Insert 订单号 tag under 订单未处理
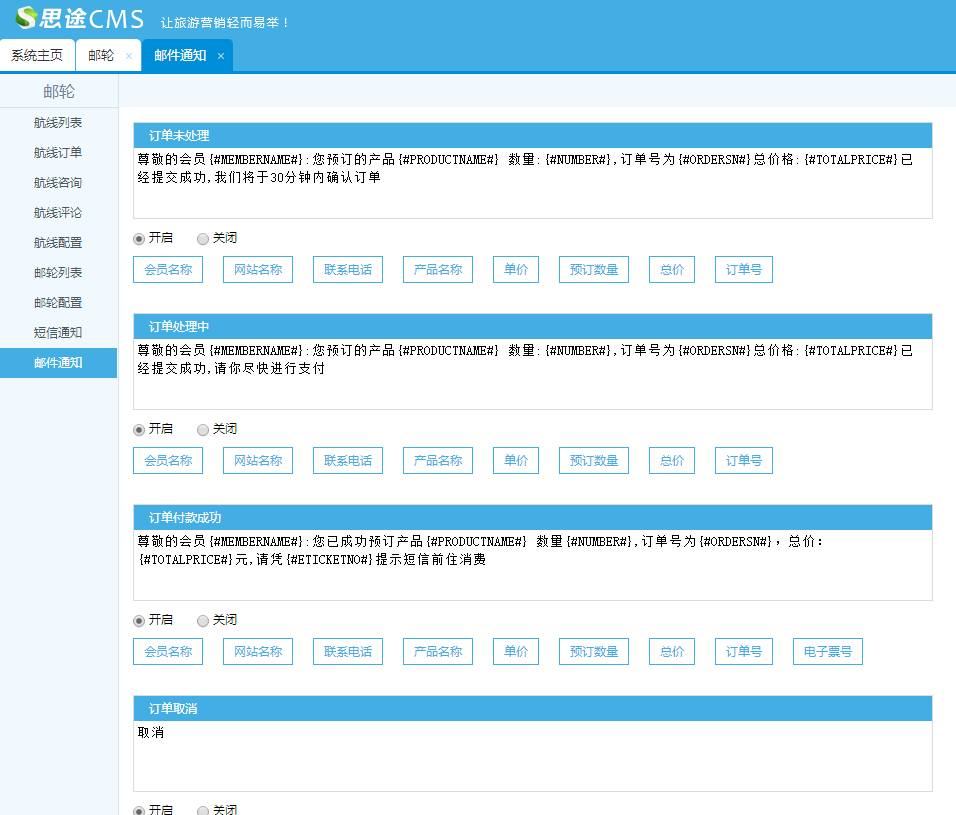Viewport: 956px width, 815px height. pyautogui.click(x=743, y=270)
